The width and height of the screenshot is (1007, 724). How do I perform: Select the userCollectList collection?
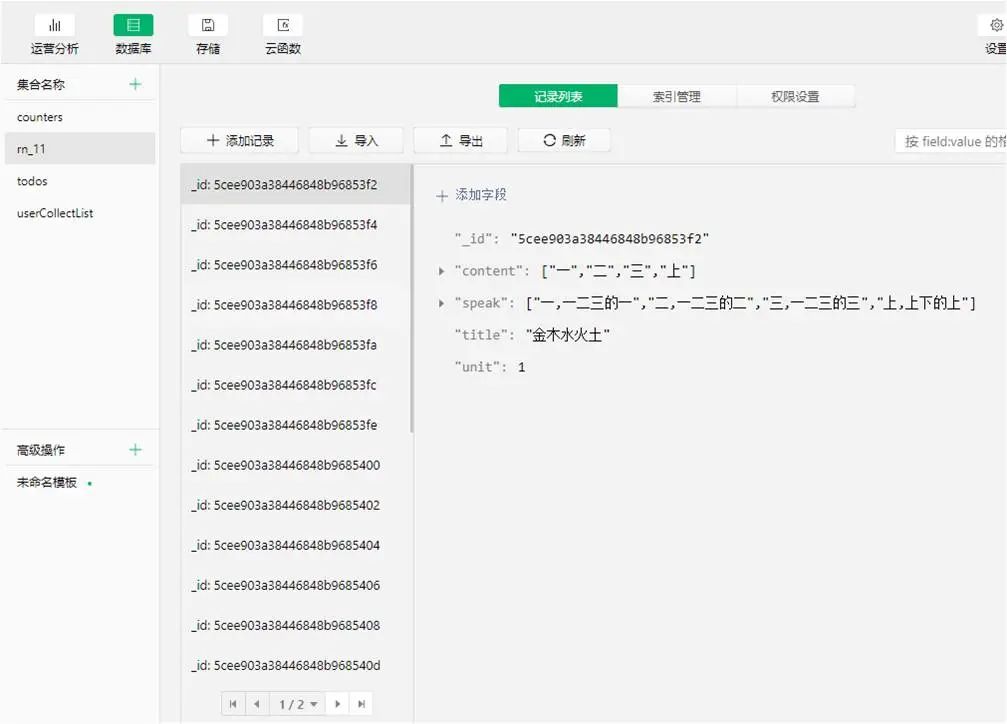(80, 213)
